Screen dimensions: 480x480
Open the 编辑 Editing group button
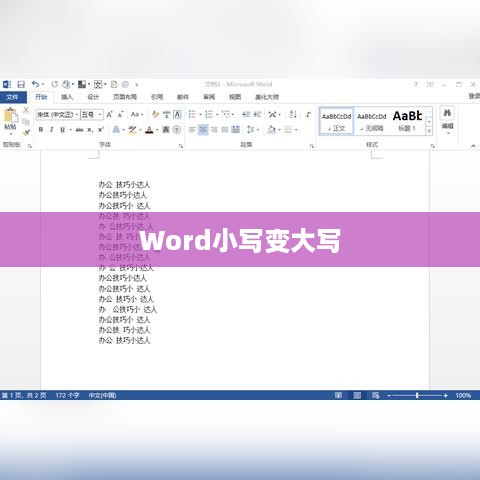(447, 120)
